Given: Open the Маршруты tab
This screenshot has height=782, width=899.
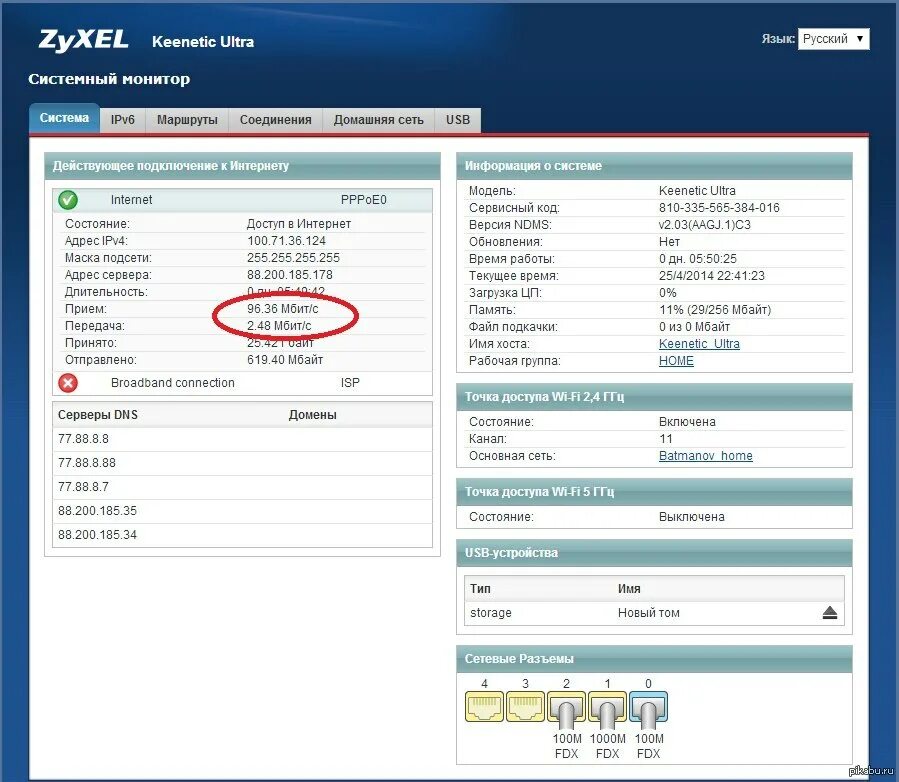Looking at the screenshot, I should 187,120.
